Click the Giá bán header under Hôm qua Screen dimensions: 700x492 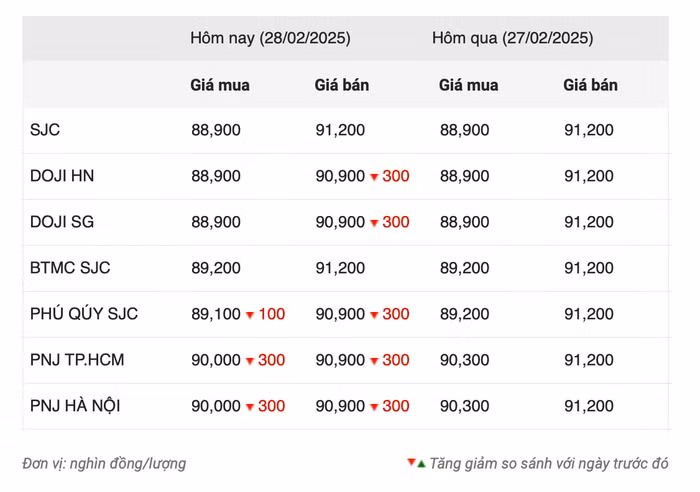[x=590, y=85]
